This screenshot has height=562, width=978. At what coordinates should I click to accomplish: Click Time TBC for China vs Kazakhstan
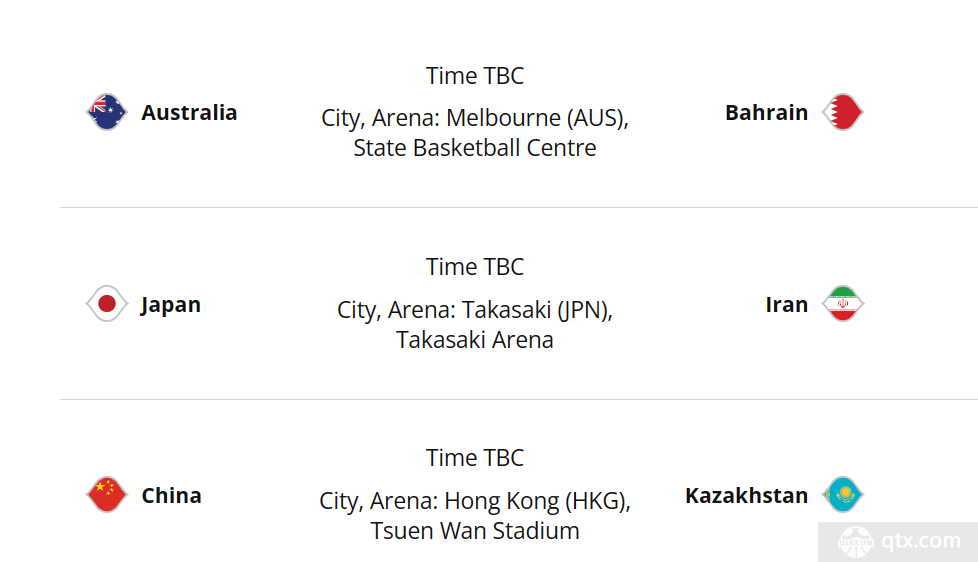point(475,458)
